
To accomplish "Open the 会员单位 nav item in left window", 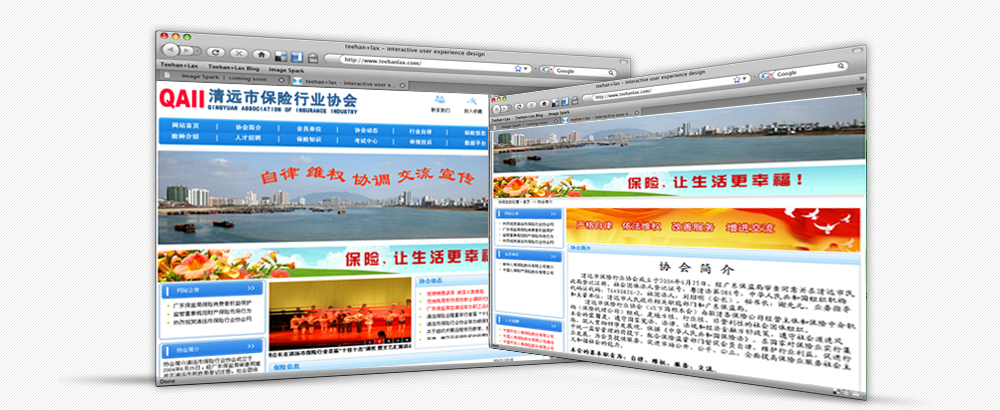I will (309, 129).
